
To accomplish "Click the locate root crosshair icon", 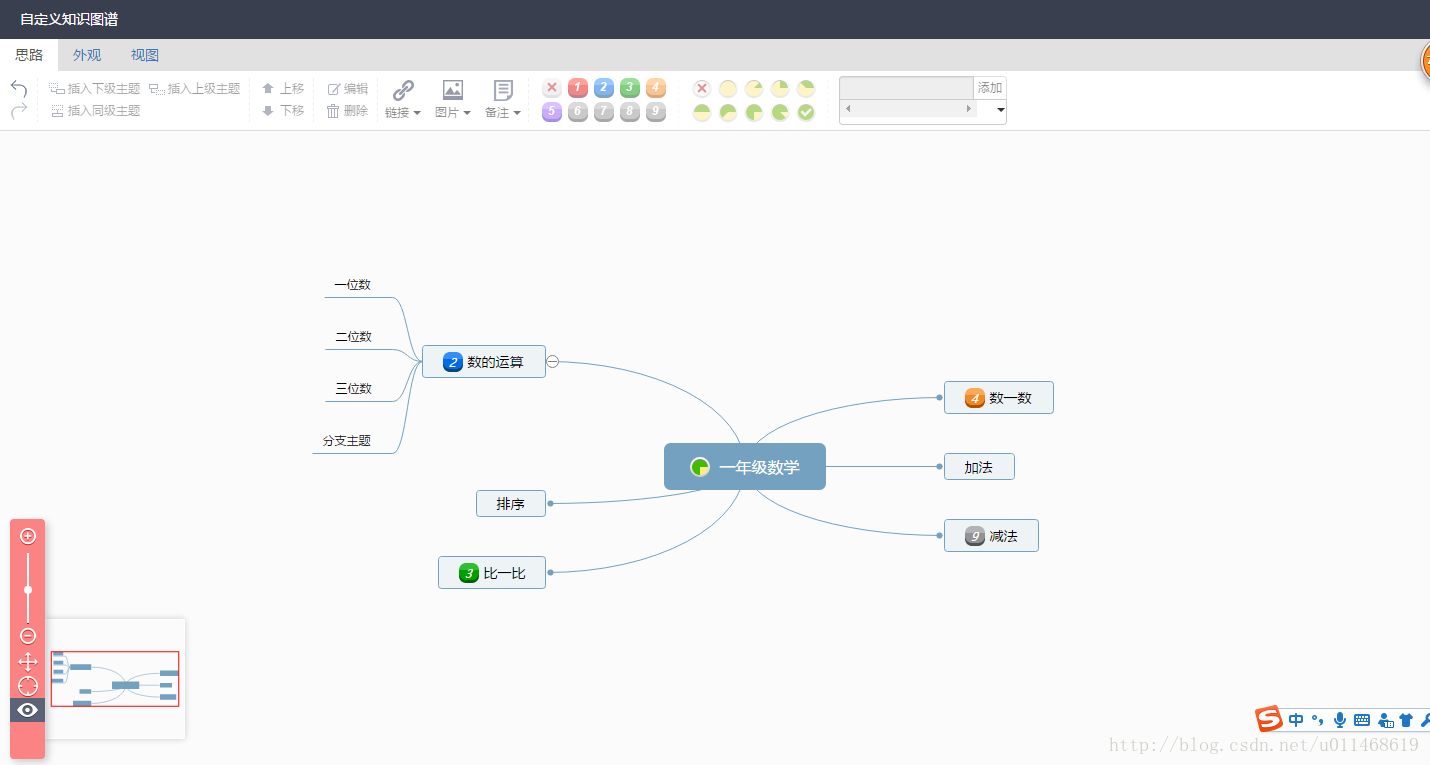I will 28,686.
